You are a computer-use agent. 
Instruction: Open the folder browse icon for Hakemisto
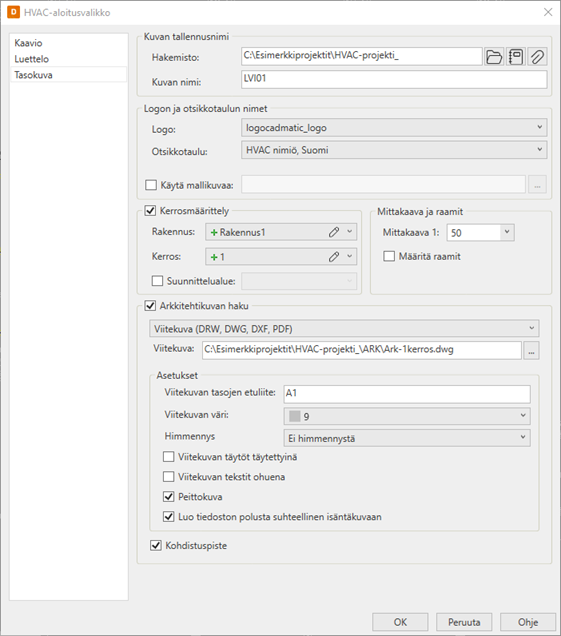[494, 57]
